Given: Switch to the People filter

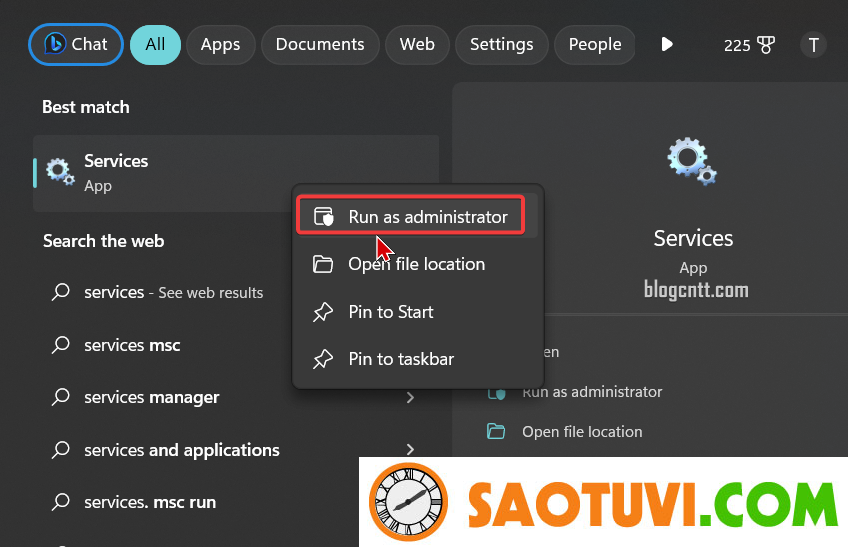Looking at the screenshot, I should tap(595, 44).
